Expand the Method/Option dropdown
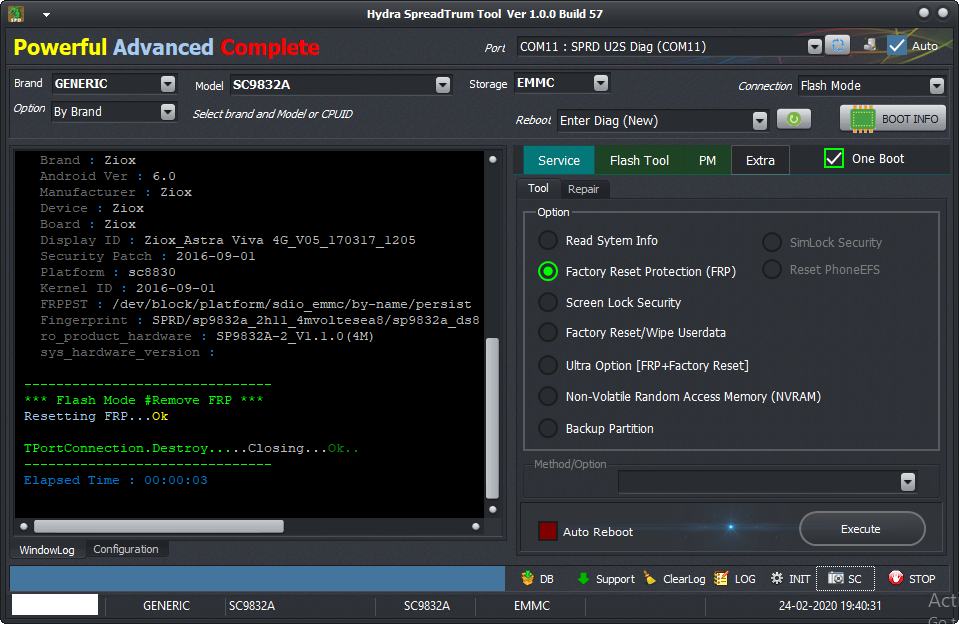Viewport: 959px width, 624px height. click(908, 482)
